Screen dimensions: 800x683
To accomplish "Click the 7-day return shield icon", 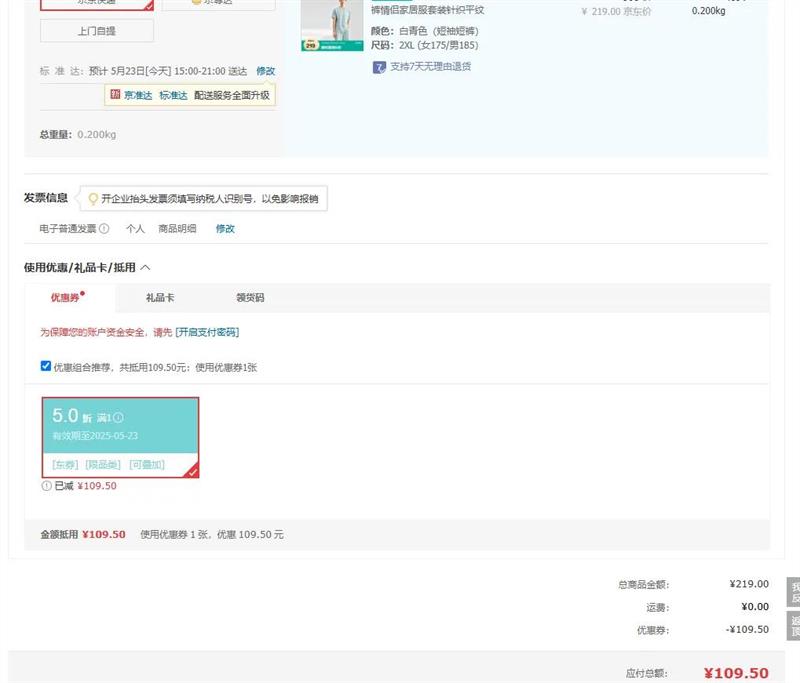I will [x=379, y=67].
